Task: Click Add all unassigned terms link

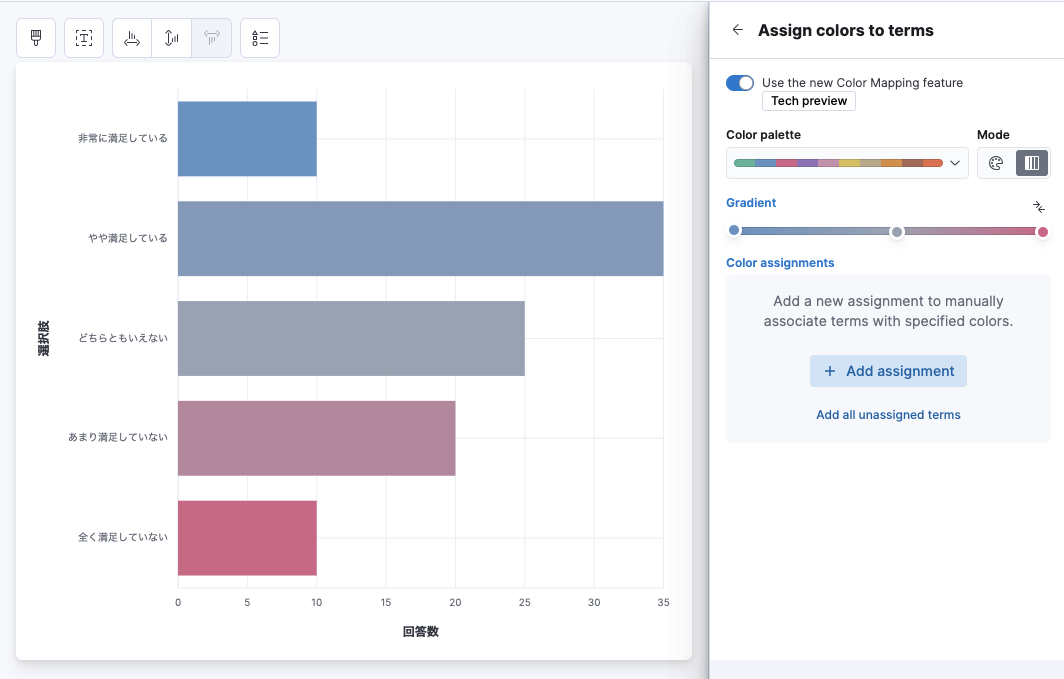Action: (888, 414)
